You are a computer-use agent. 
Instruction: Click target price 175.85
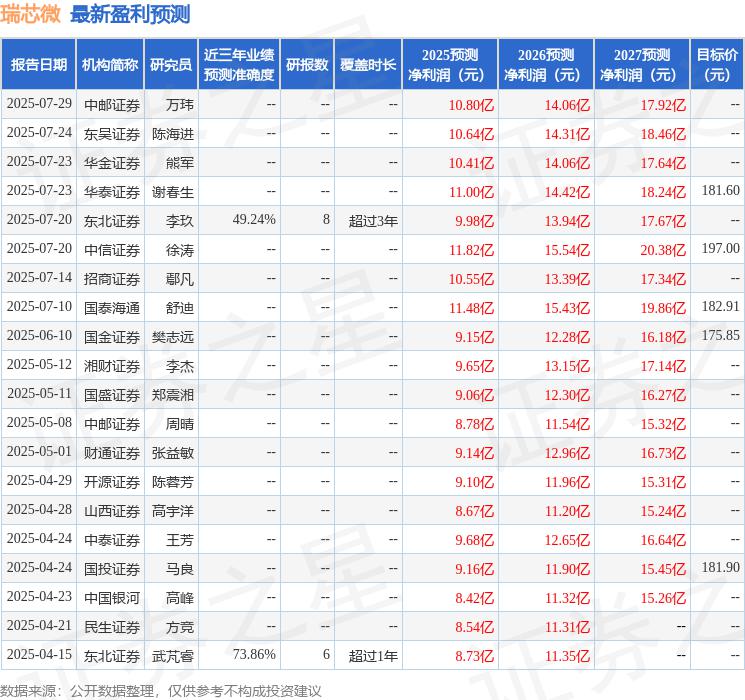721,336
